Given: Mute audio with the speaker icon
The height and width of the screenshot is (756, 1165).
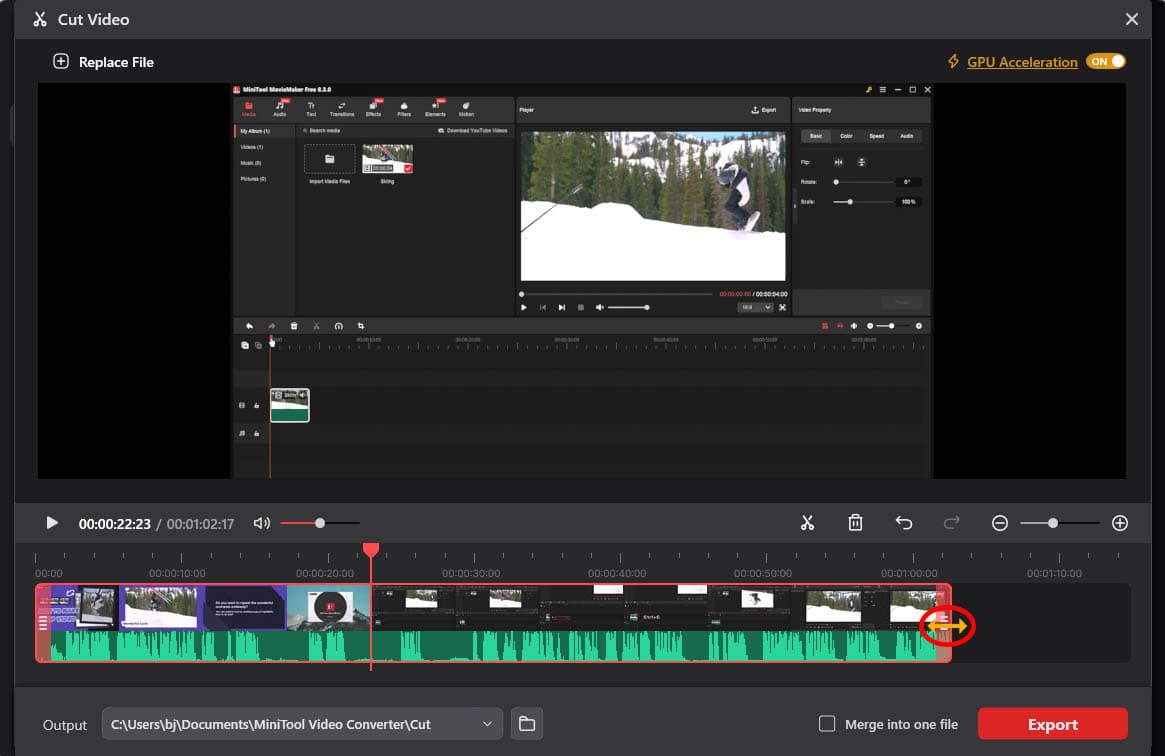Looking at the screenshot, I should point(261,523).
